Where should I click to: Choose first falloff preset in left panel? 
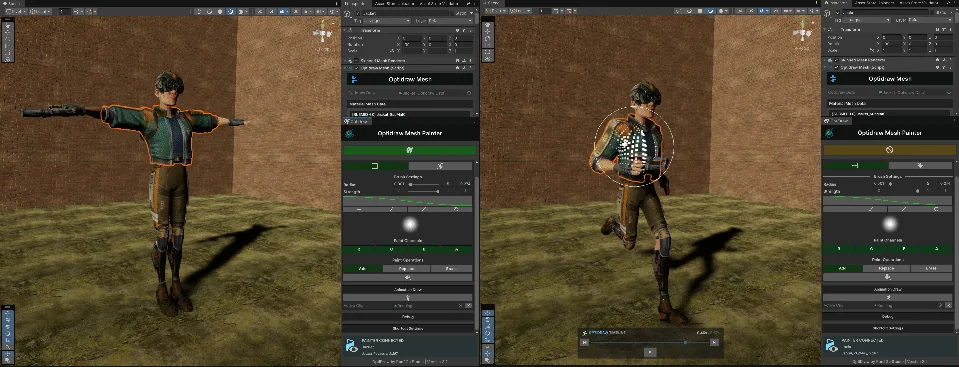pos(359,209)
